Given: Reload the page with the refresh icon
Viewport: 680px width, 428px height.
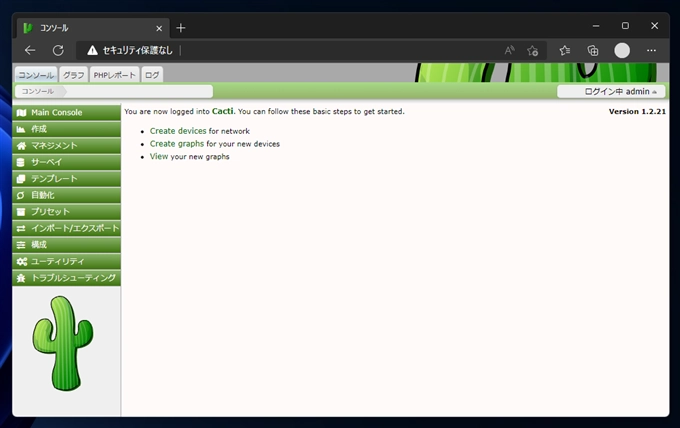Looking at the screenshot, I should 58,50.
